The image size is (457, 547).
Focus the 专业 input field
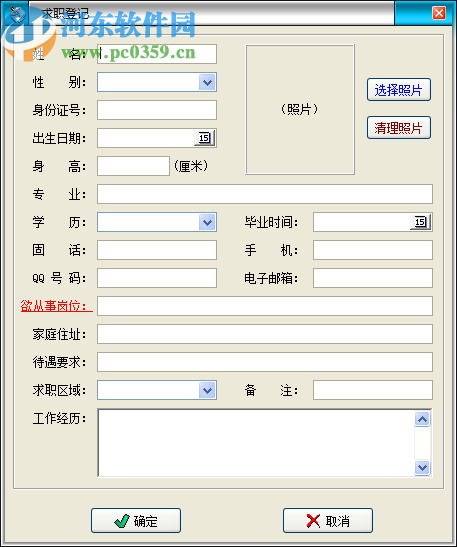265,194
